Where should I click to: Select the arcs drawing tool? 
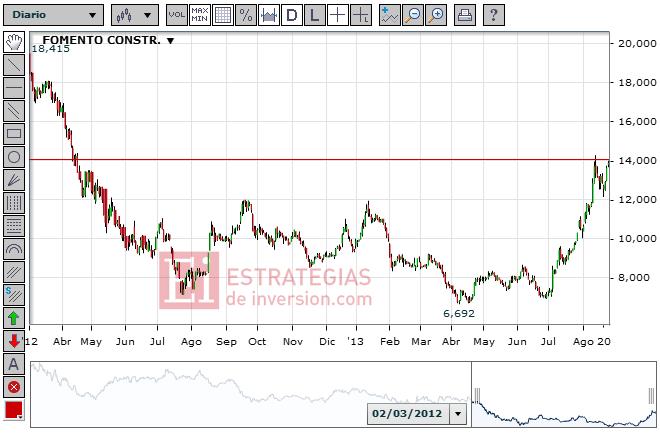tap(14, 249)
